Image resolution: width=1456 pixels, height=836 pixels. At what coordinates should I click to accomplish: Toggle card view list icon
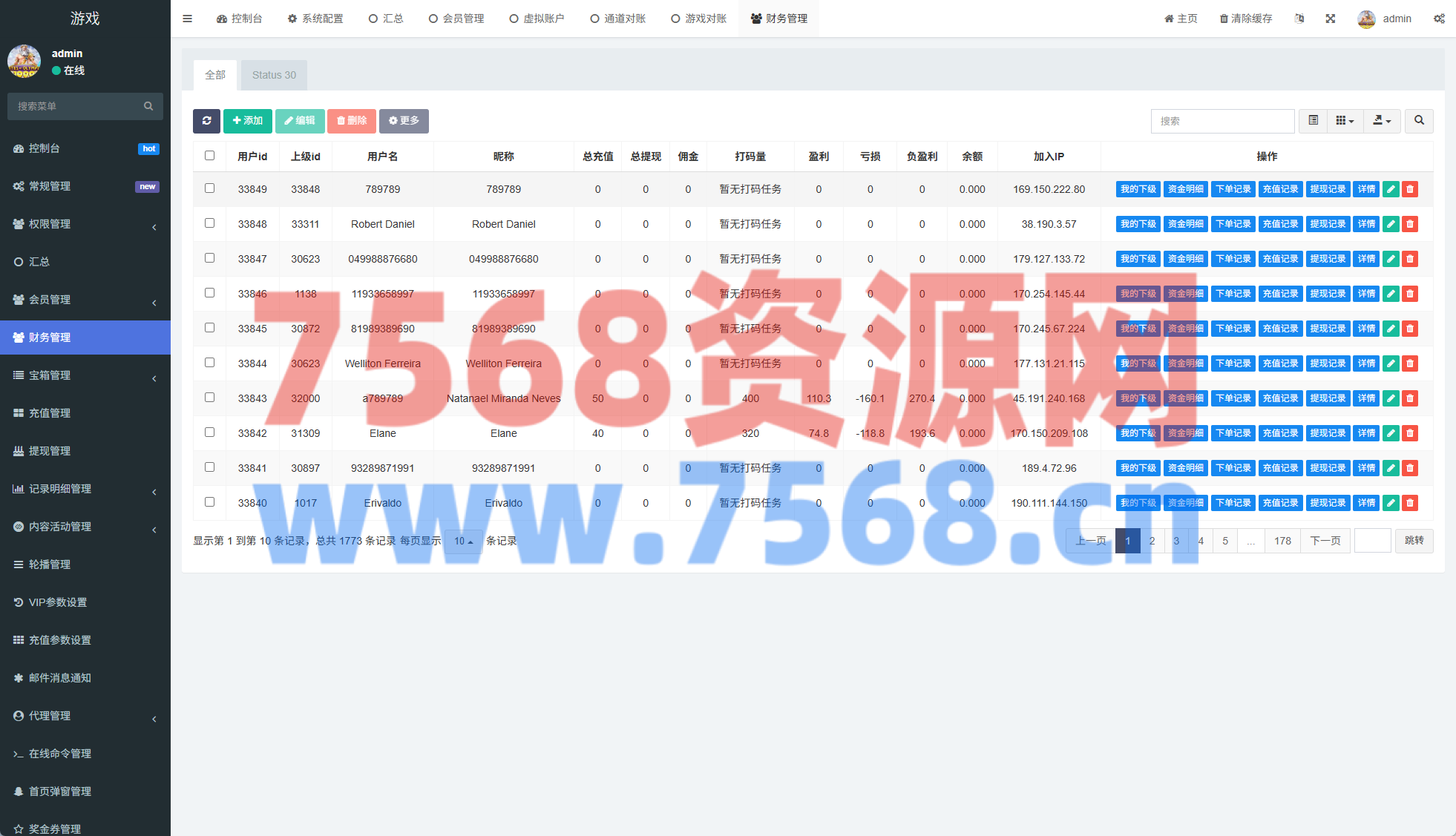1313,121
